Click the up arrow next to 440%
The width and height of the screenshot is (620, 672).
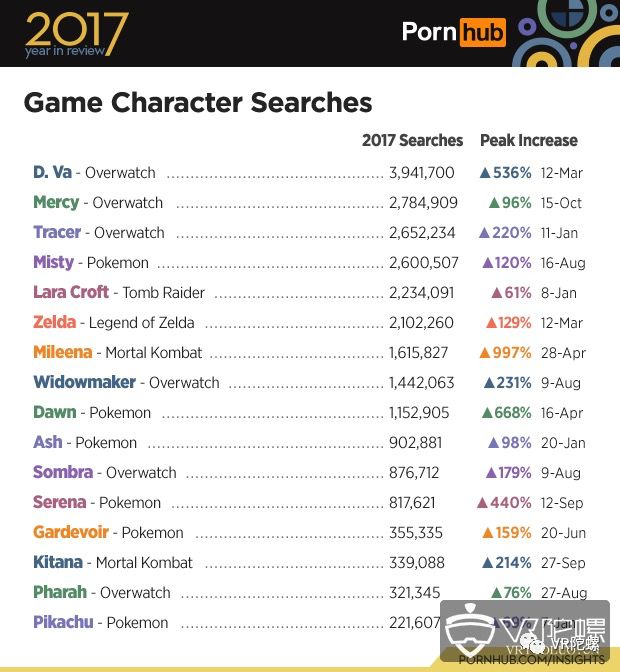484,503
